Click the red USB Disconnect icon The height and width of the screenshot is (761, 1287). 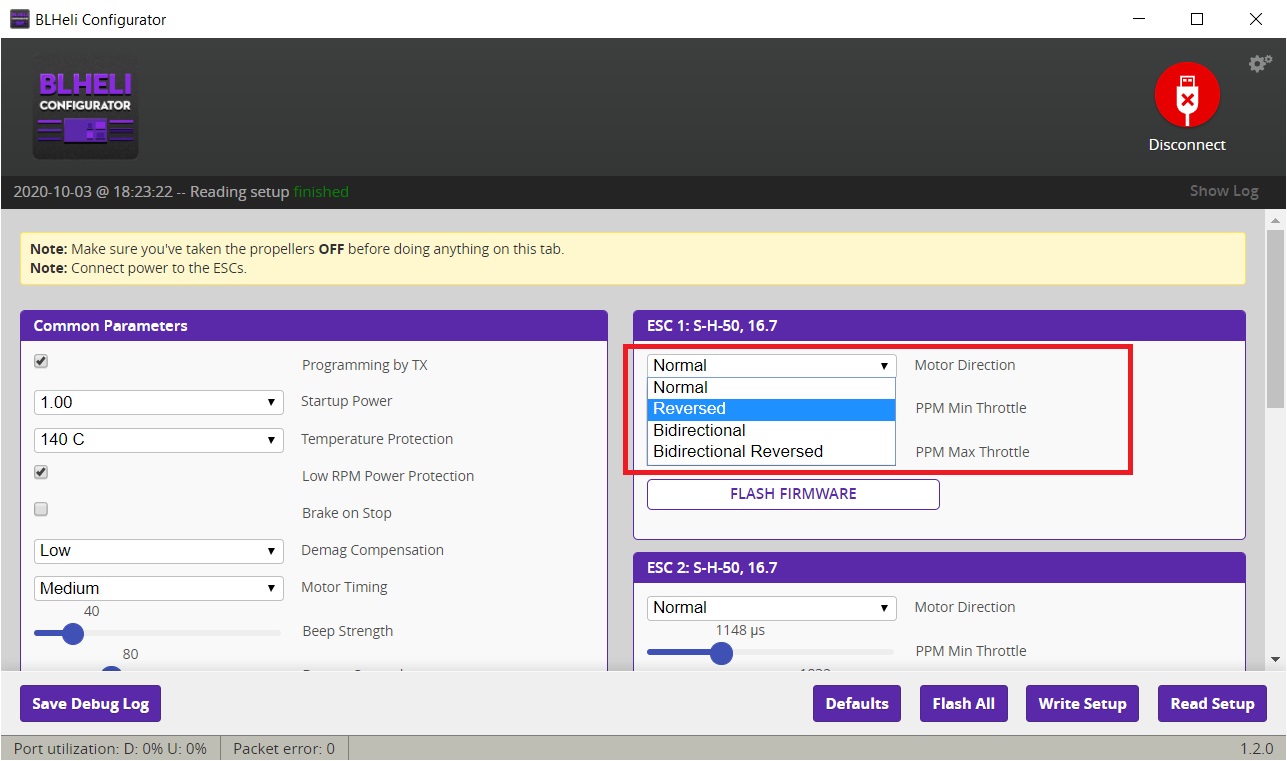[1187, 94]
